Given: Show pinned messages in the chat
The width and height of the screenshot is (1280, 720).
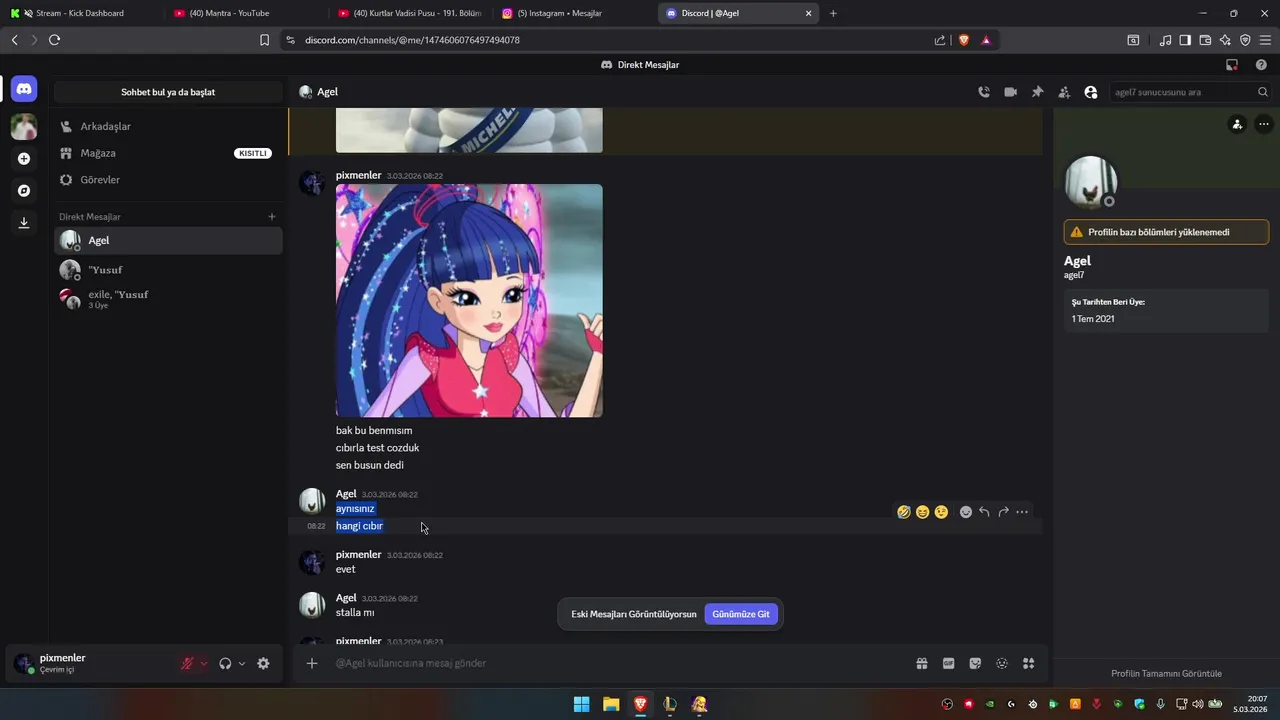Looking at the screenshot, I should [1038, 92].
